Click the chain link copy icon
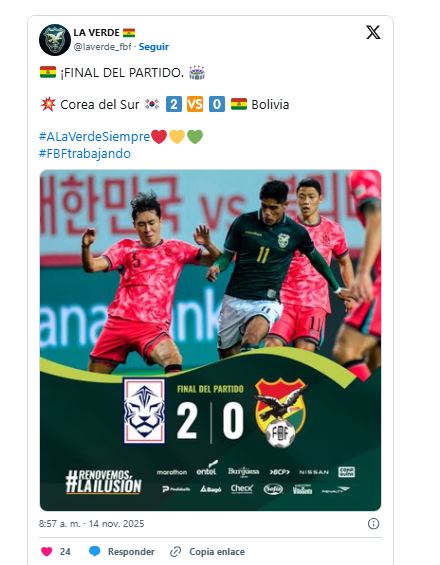The height and width of the screenshot is (565, 440). tap(175, 552)
